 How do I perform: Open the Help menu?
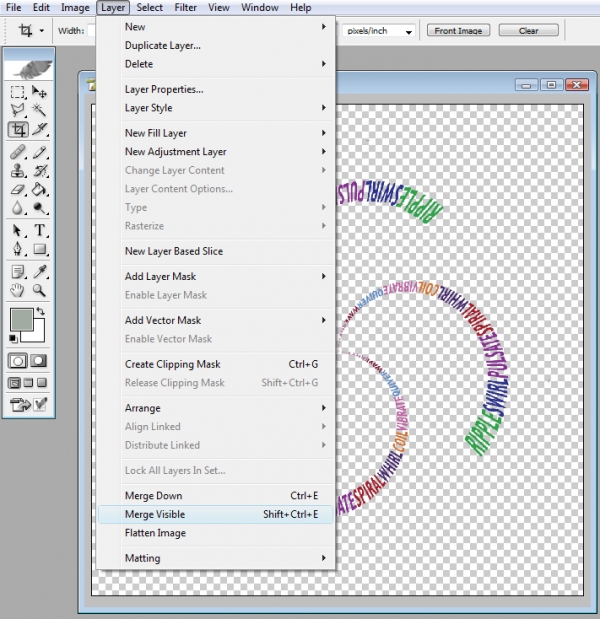(x=300, y=8)
